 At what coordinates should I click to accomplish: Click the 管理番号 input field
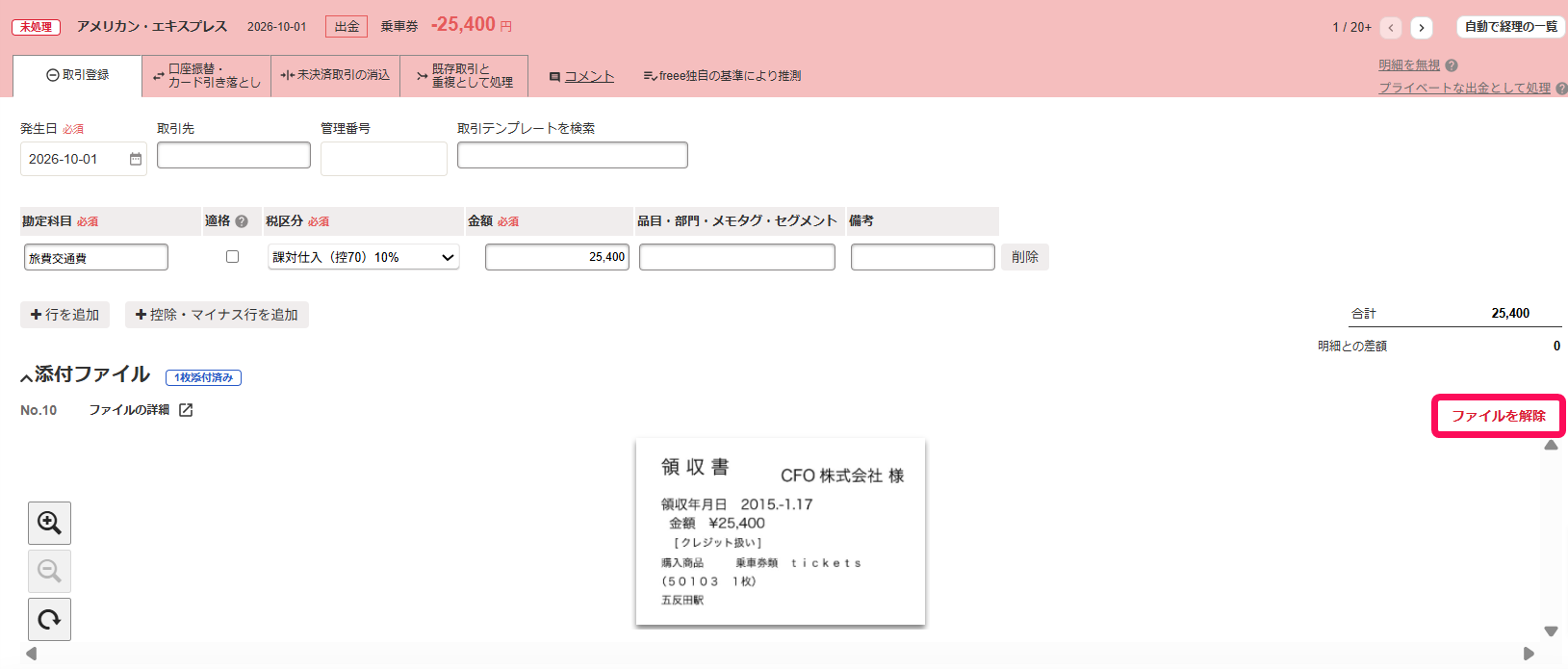click(384, 159)
